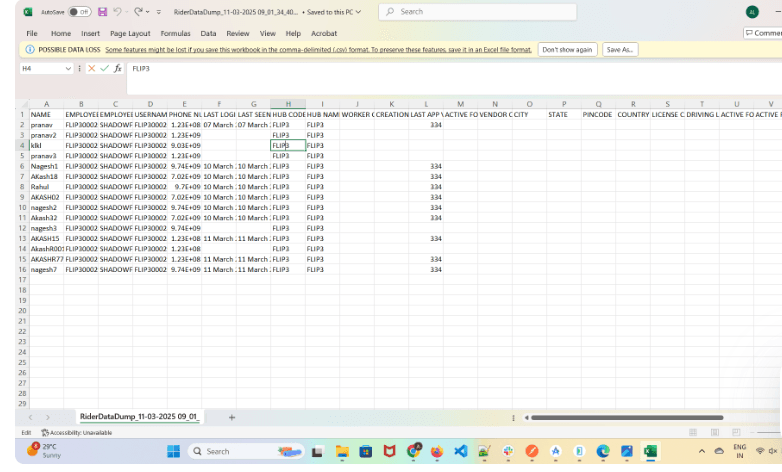The image size is (782, 472).
Task: Open Microsoft Edge from taskbar
Action: 603,451
